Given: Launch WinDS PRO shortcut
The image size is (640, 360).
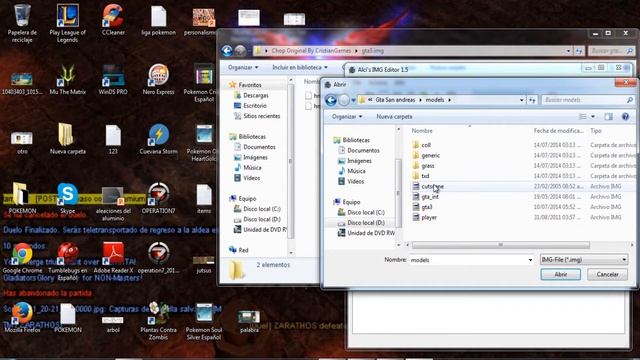Looking at the screenshot, I should pos(113,80).
